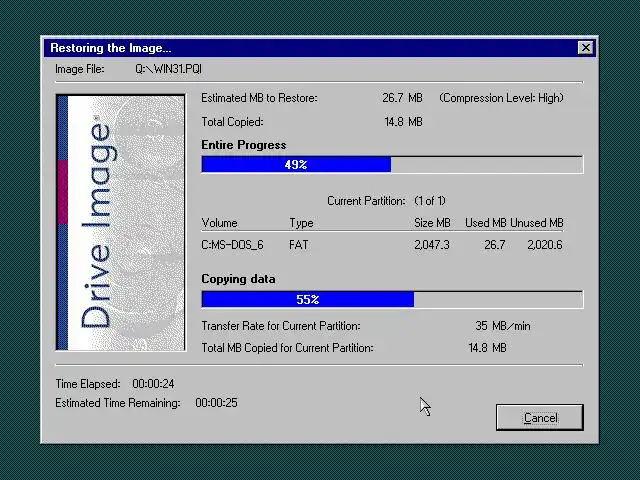
Task: Click the Estimated Time Remaining value 00:00:25
Action: [216, 403]
